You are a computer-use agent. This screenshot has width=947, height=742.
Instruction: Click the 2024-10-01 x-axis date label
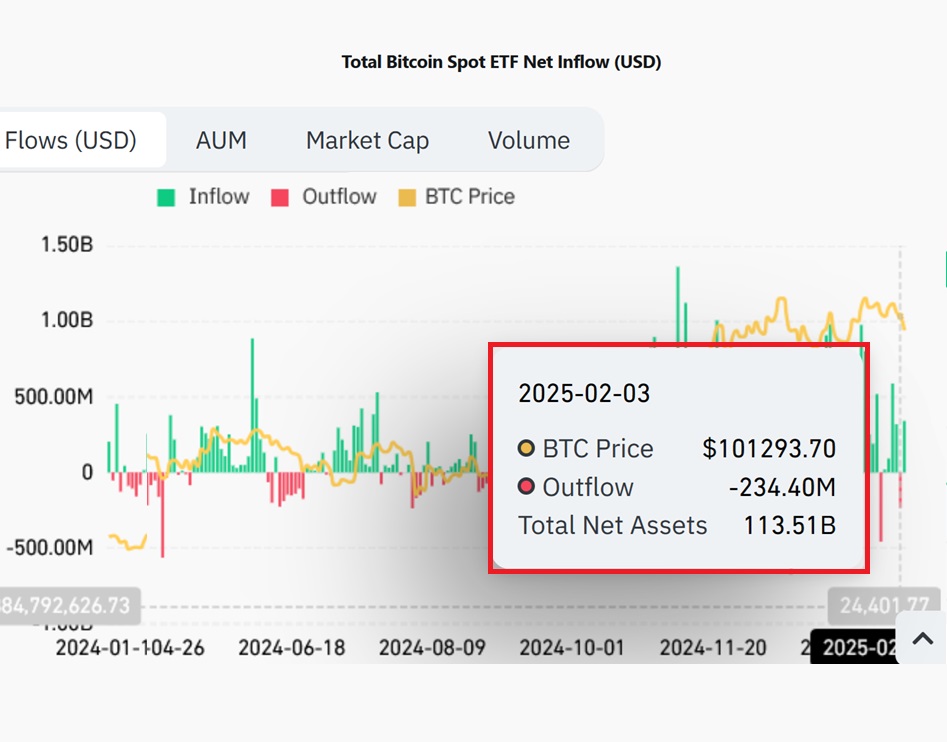pyautogui.click(x=572, y=648)
